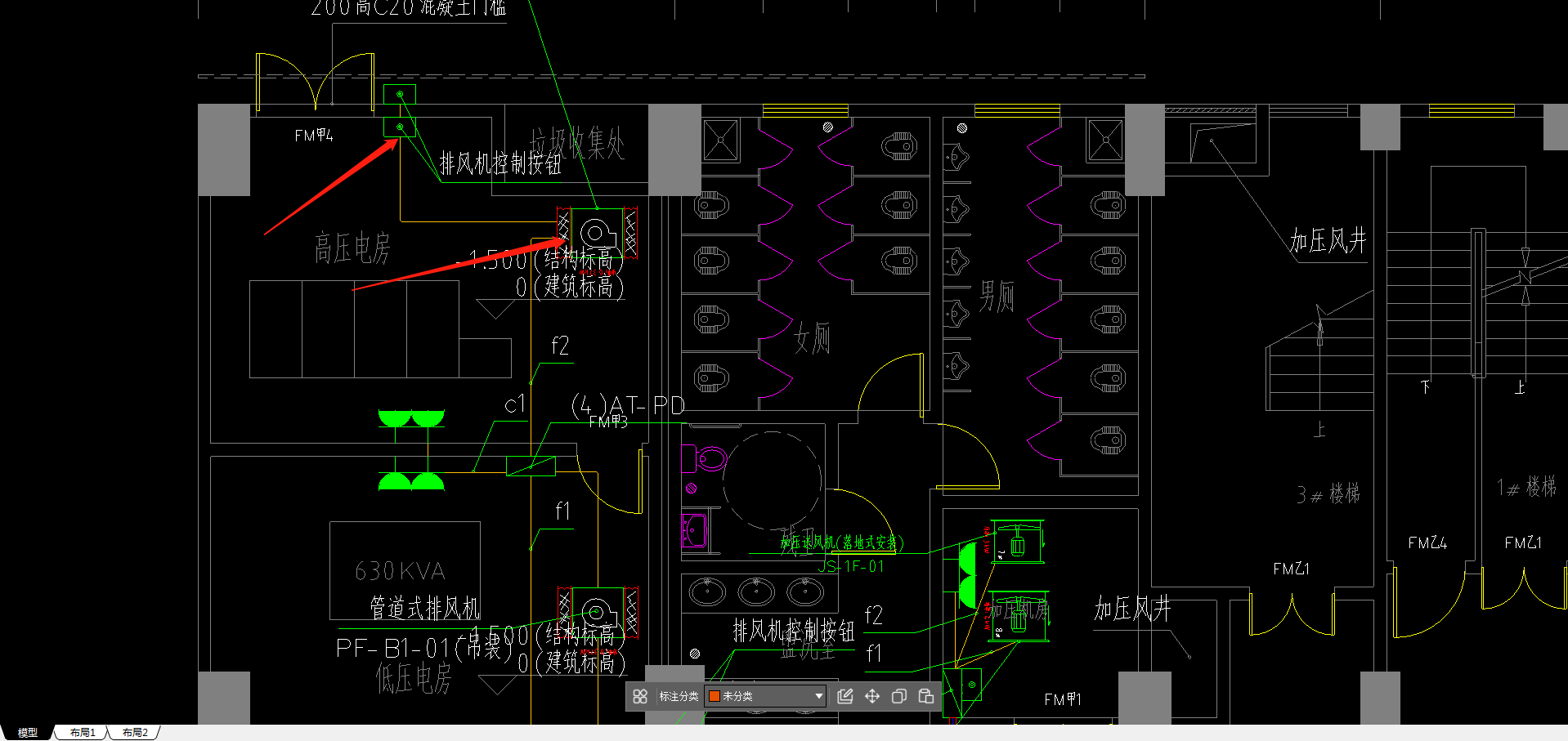
Task: Switch to the 布局1 tab
Action: point(83,733)
